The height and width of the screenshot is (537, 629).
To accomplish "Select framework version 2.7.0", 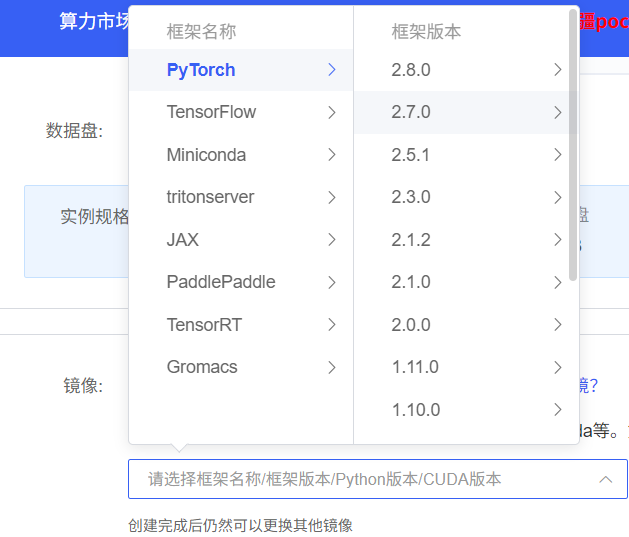I will [461, 112].
